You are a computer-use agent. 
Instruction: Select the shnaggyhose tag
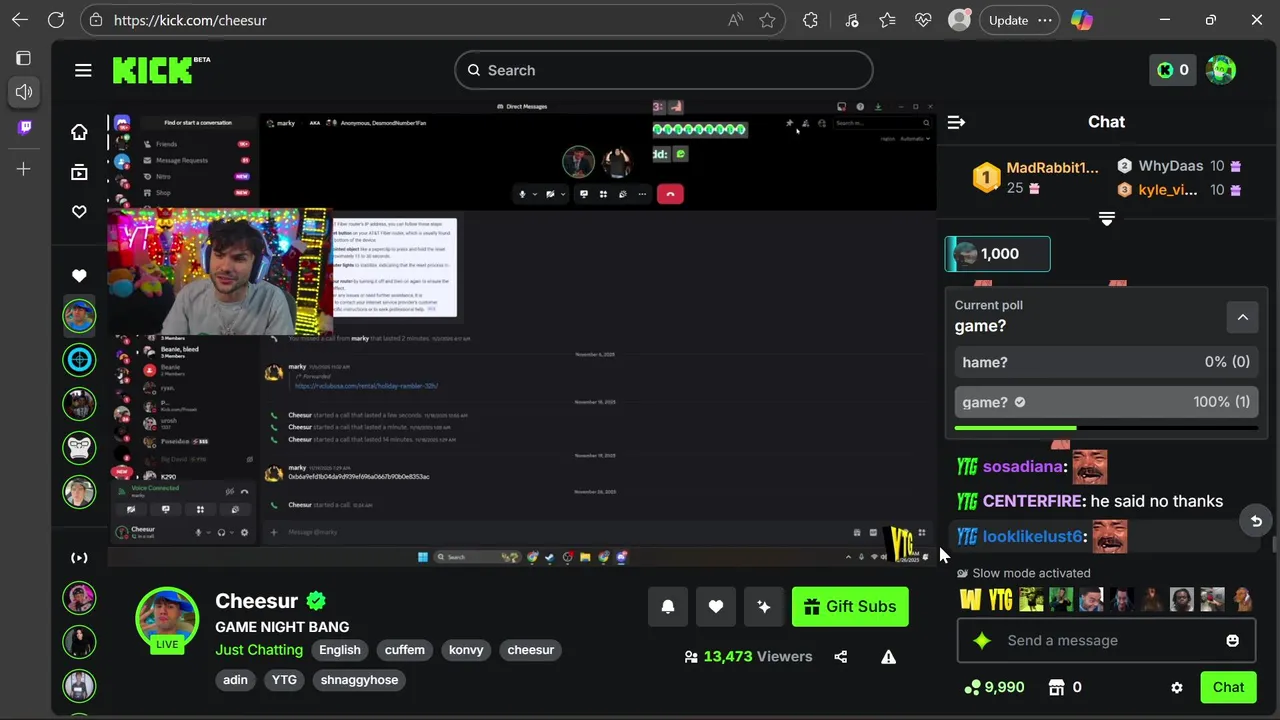pos(359,680)
